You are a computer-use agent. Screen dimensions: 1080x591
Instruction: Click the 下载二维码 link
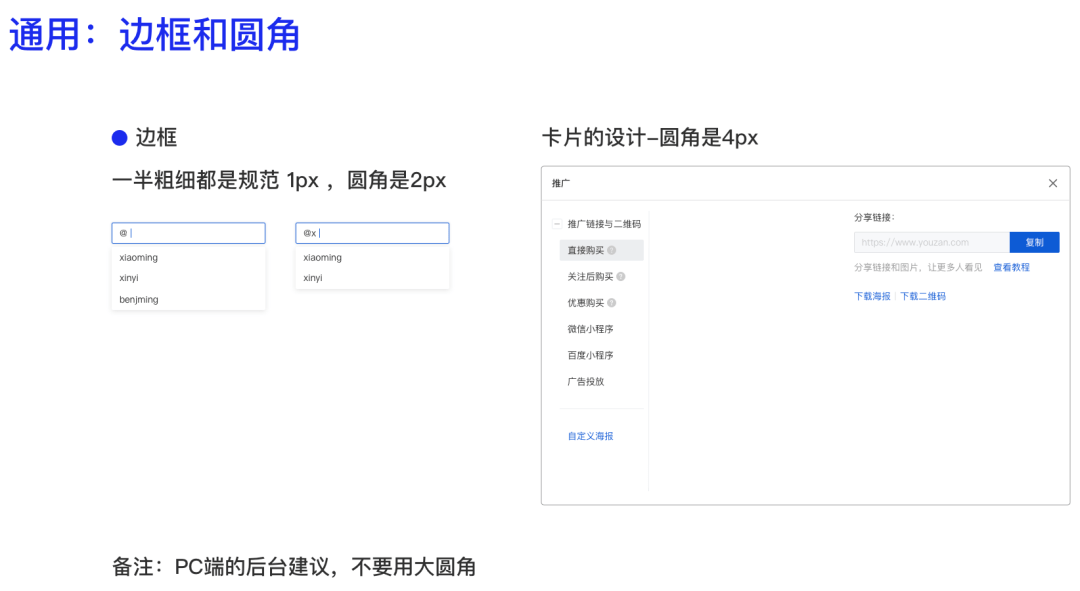pyautogui.click(x=923, y=296)
